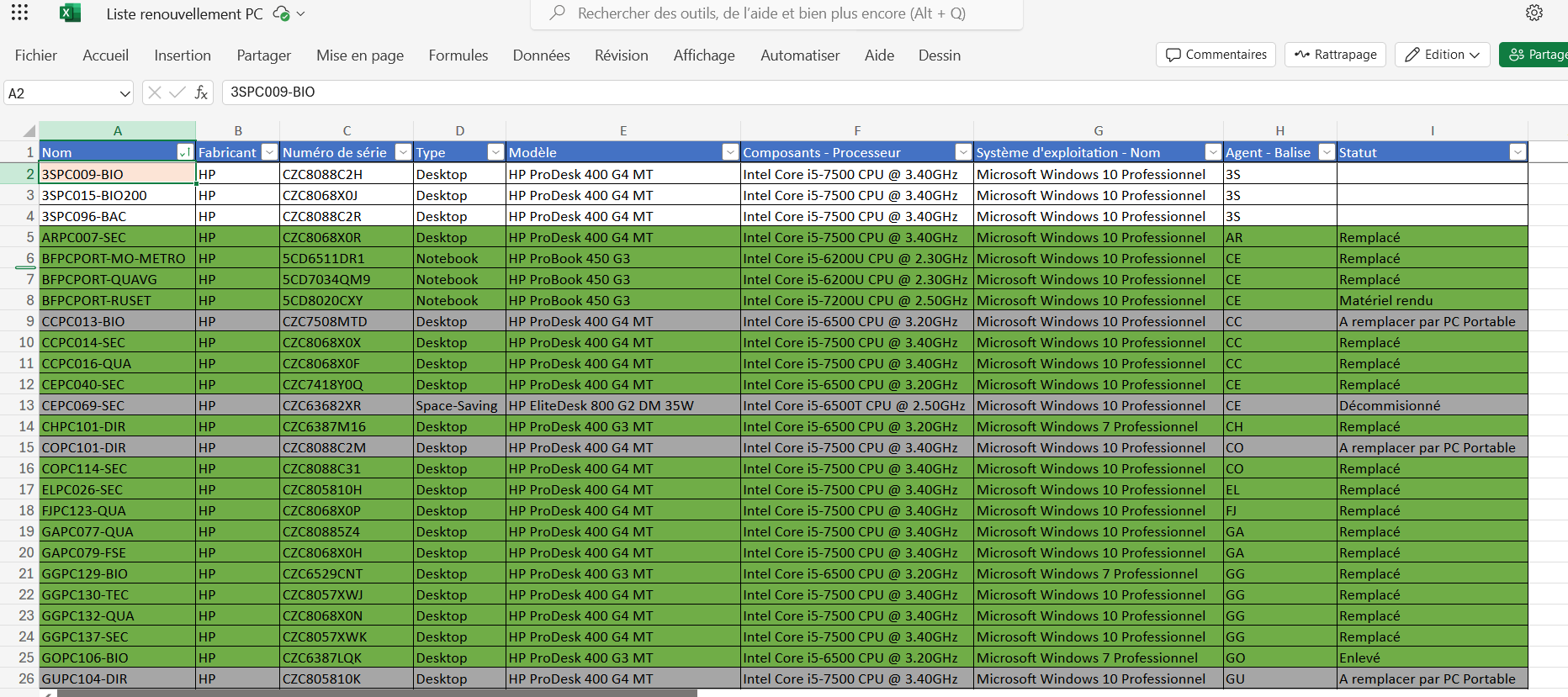Open the Modèle column filter dropdown
Viewport: 1568px width, 697px height.
click(730, 152)
